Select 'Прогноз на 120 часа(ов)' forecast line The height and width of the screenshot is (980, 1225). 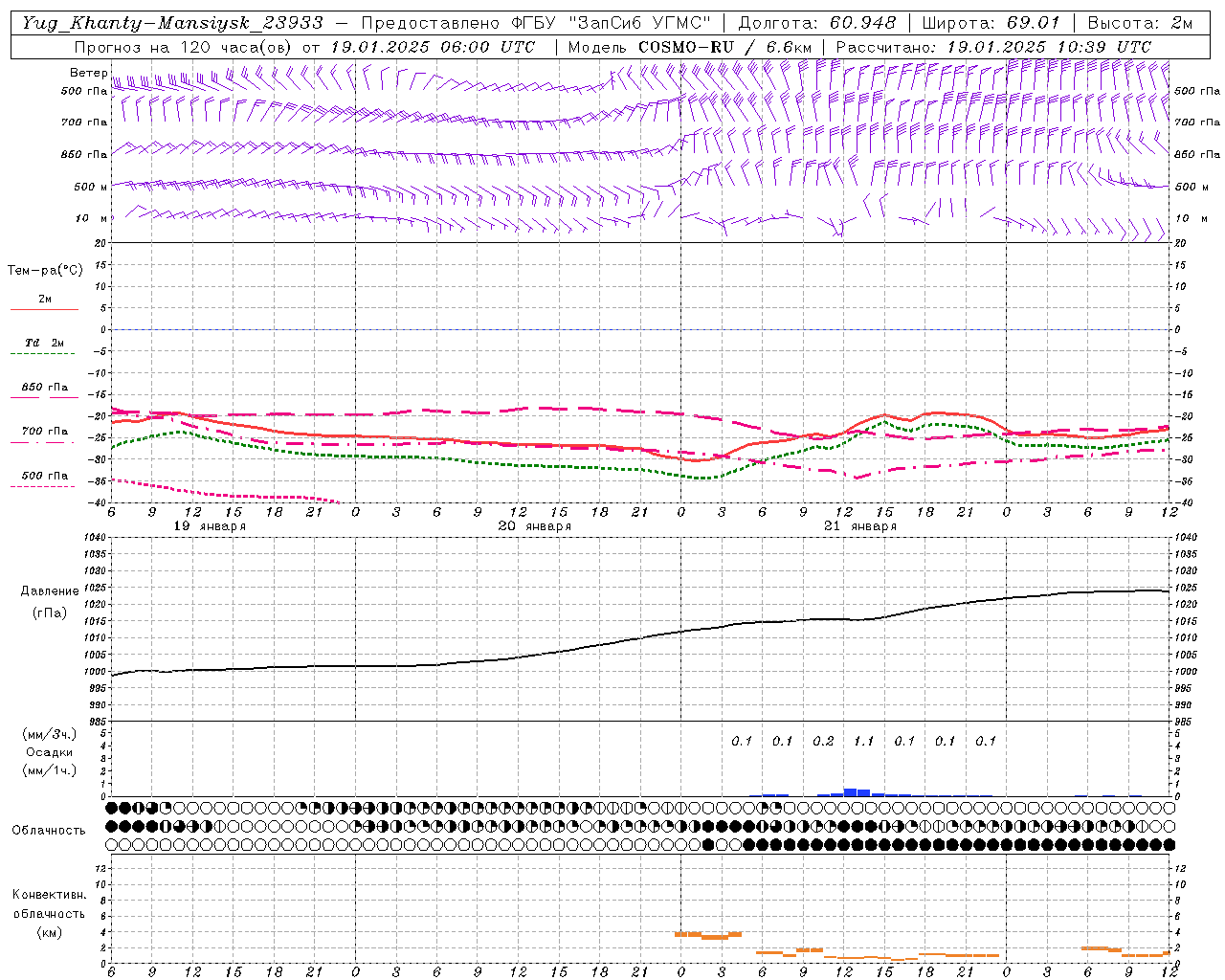coord(185,47)
